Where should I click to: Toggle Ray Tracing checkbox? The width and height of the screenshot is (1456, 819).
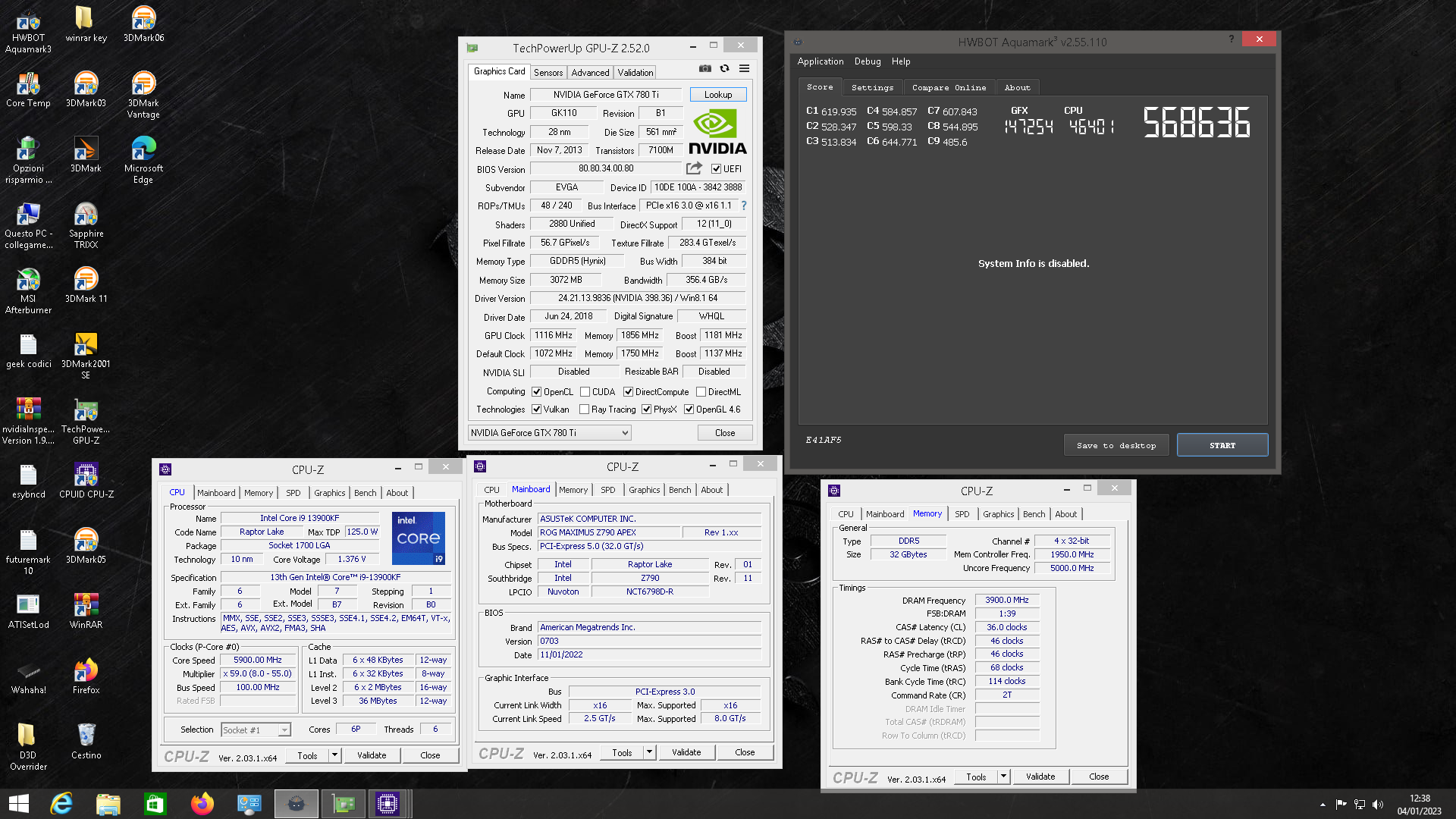point(584,409)
